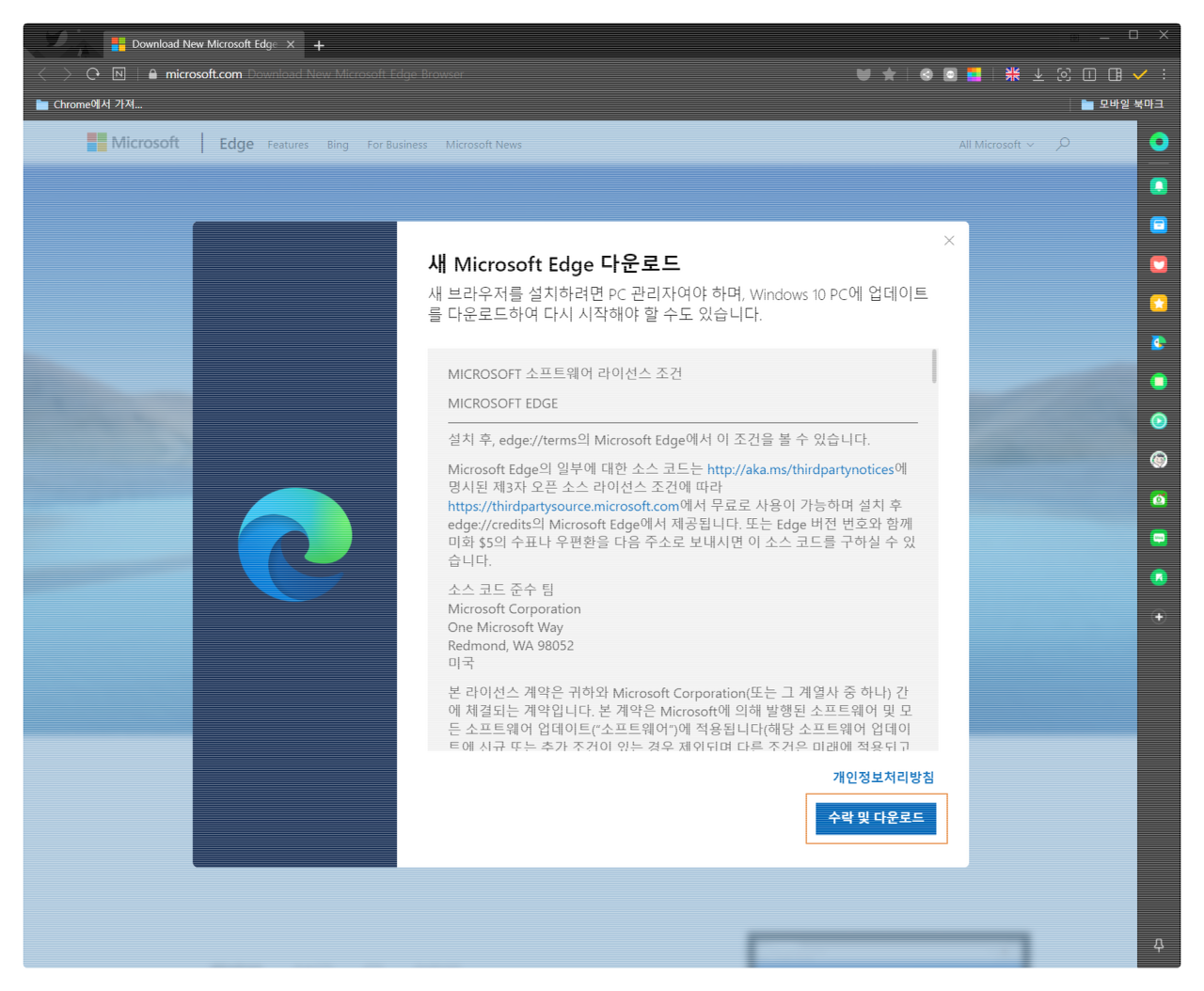Click the screen capture icon
Image resolution: width=1204 pixels, height=991 pixels.
click(x=1064, y=74)
